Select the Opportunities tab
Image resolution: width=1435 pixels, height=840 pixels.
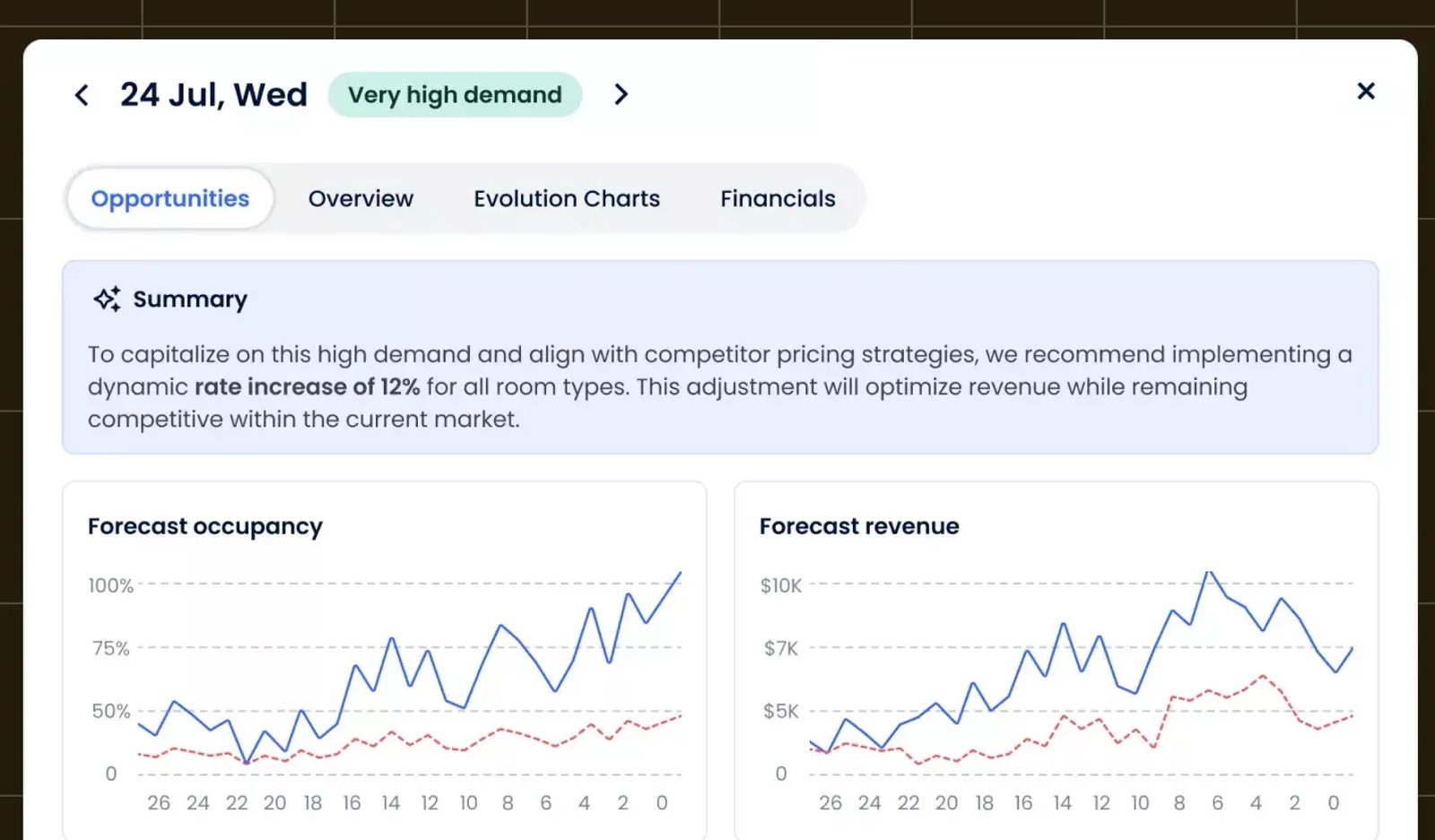170,198
